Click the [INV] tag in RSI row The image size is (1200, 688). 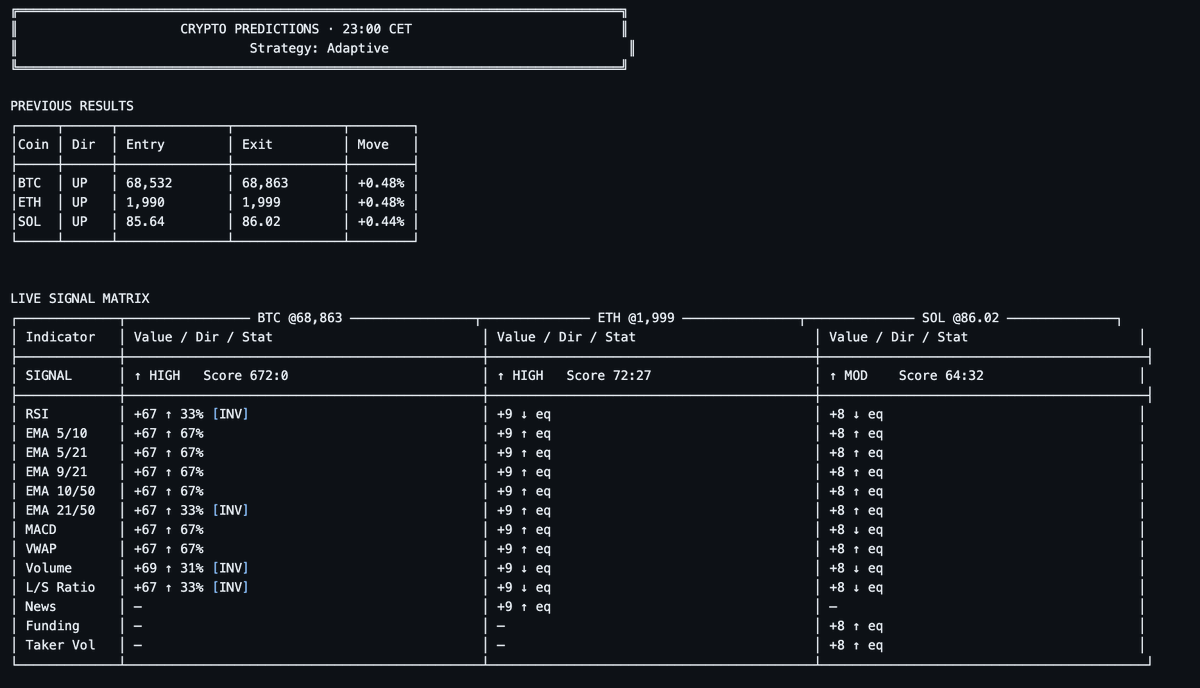[230, 414]
